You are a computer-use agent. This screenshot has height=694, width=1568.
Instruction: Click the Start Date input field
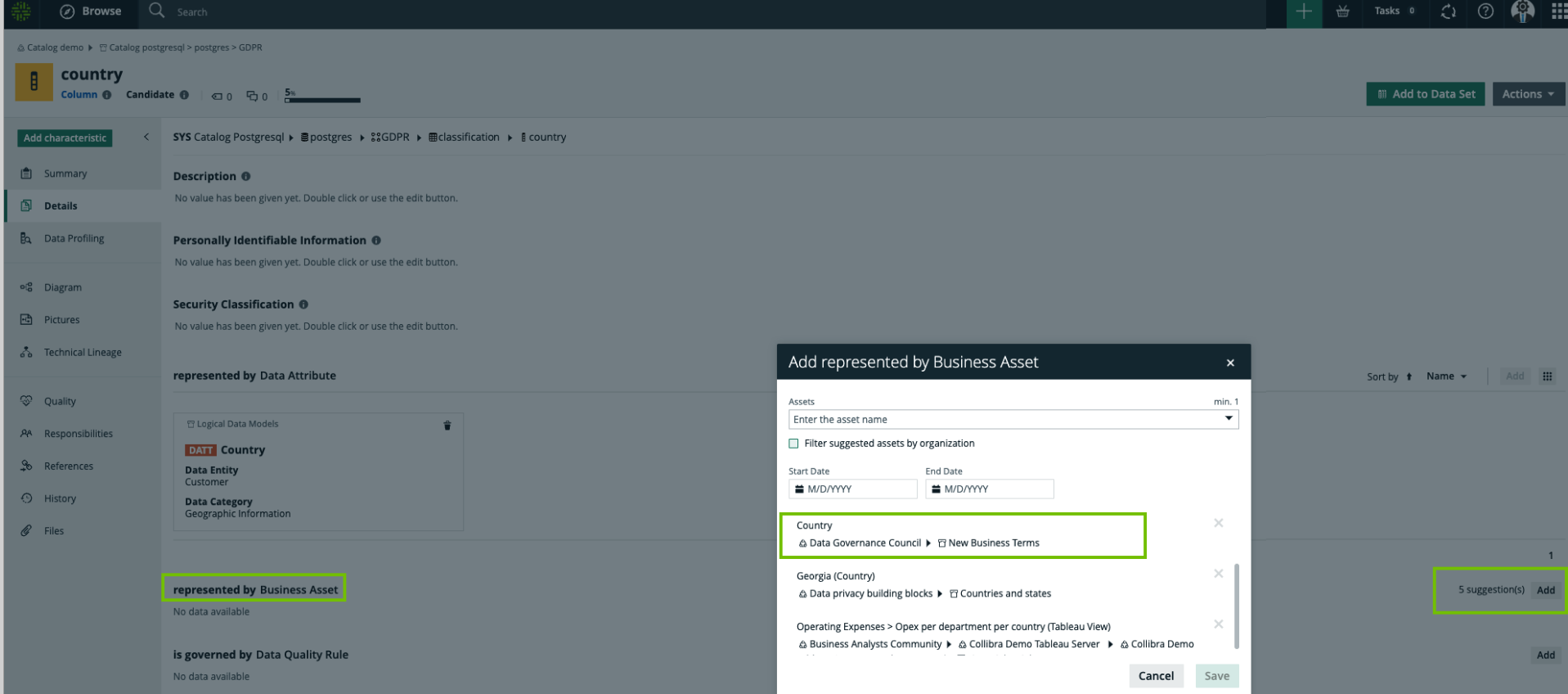852,489
